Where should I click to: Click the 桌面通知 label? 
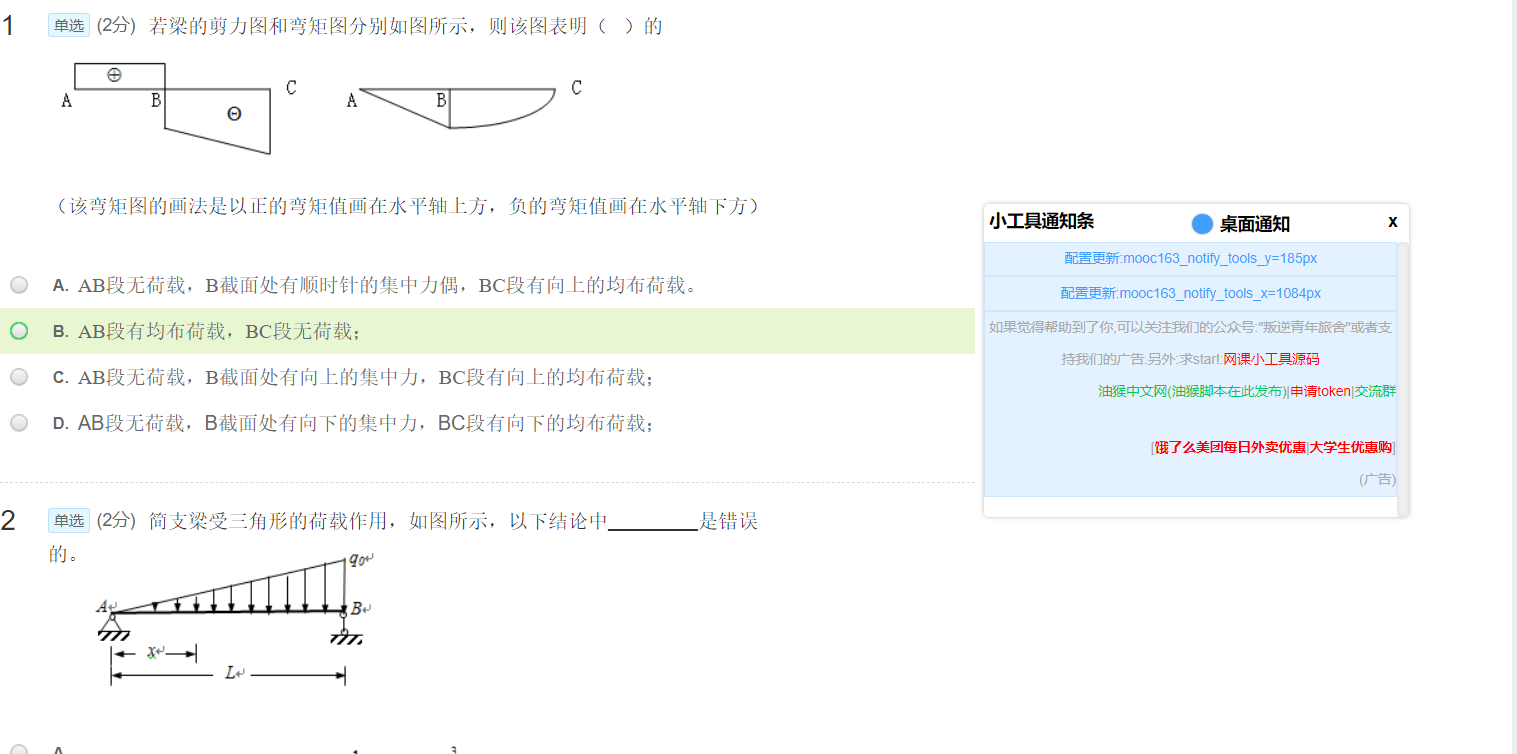tap(1254, 224)
